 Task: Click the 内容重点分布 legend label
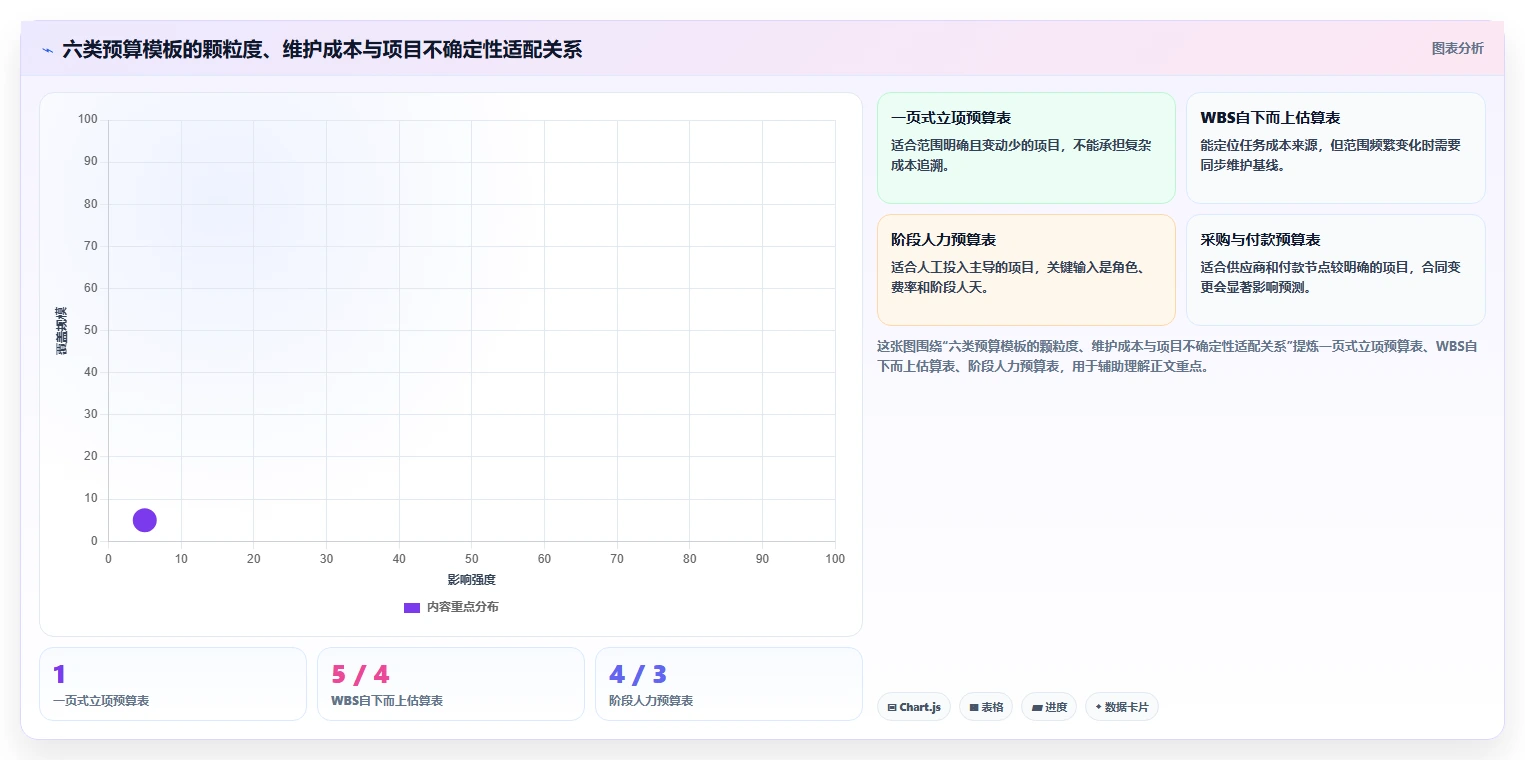tap(462, 607)
